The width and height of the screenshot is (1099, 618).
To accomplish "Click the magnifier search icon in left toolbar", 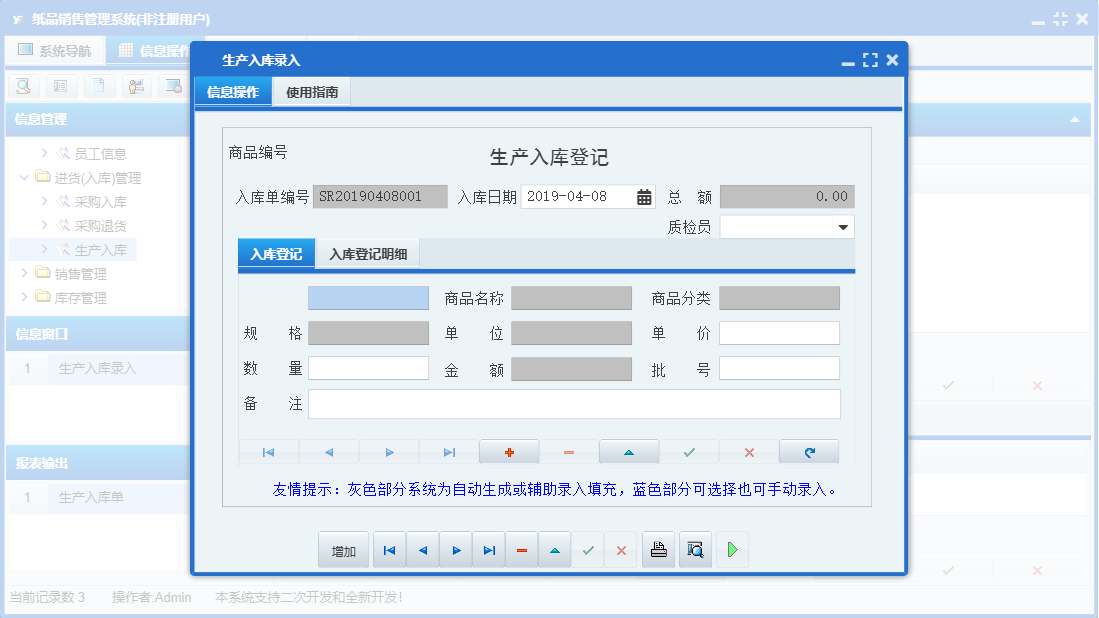I will (21, 86).
